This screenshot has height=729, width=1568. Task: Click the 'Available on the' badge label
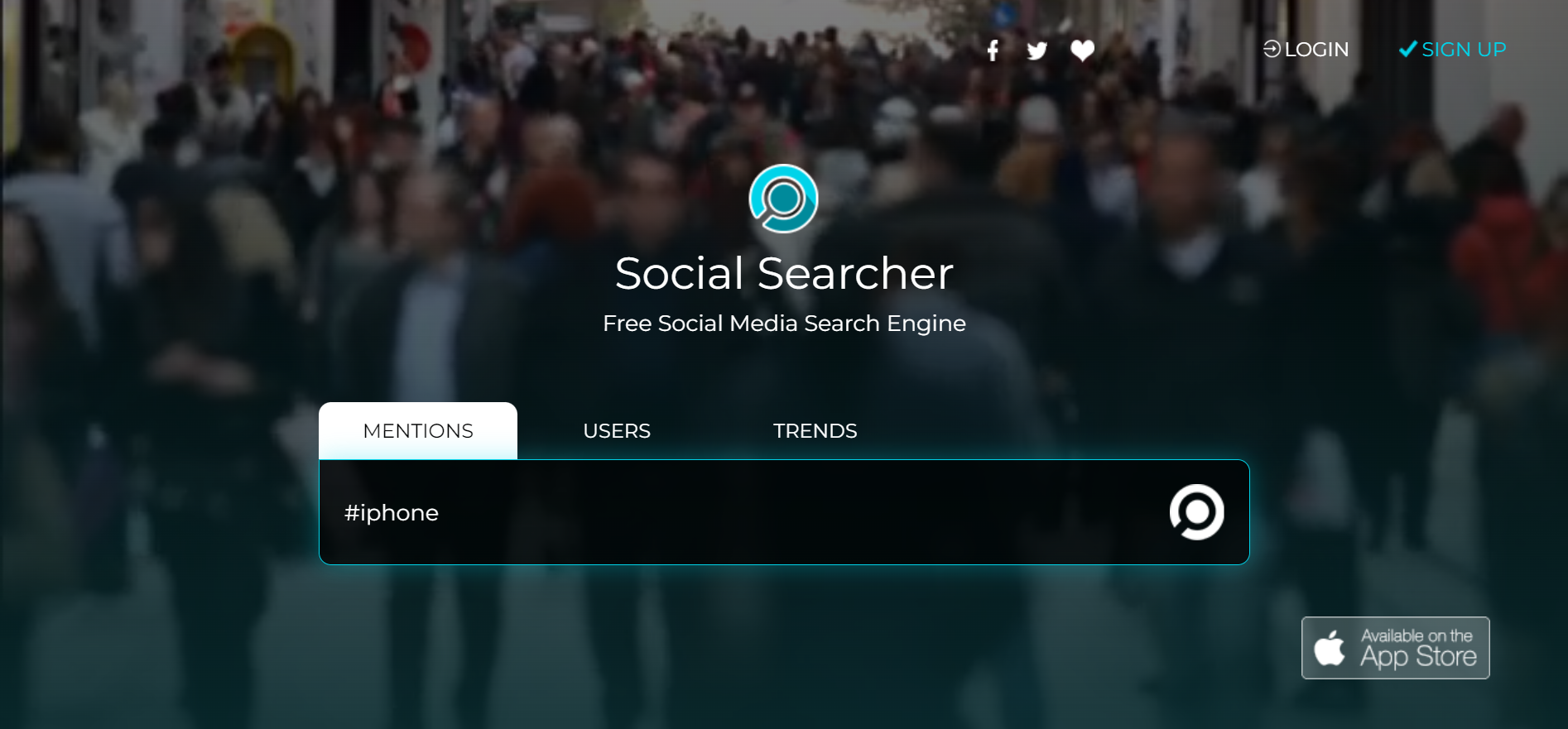(1416, 635)
